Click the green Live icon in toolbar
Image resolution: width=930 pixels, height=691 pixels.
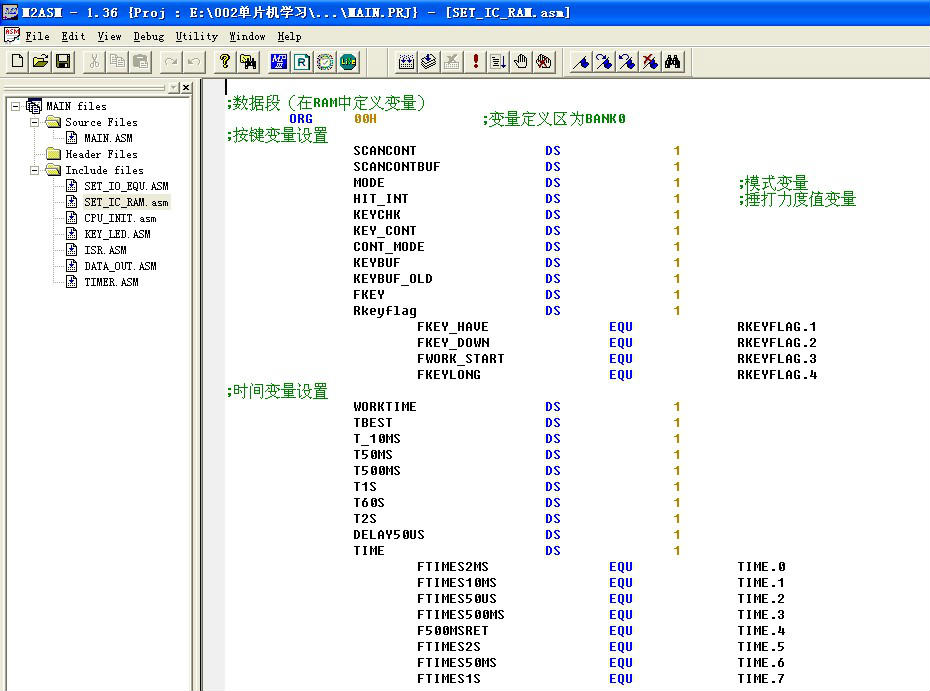[348, 62]
